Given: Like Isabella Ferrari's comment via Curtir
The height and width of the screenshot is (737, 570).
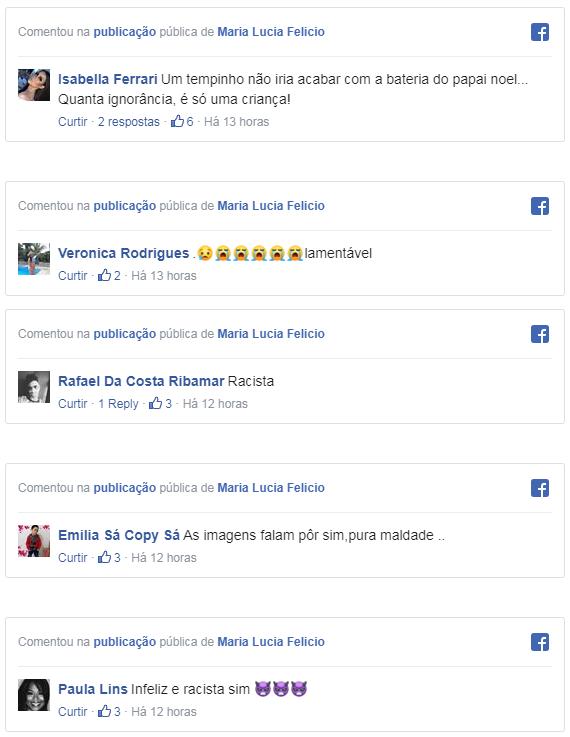Looking at the screenshot, I should [x=72, y=122].
